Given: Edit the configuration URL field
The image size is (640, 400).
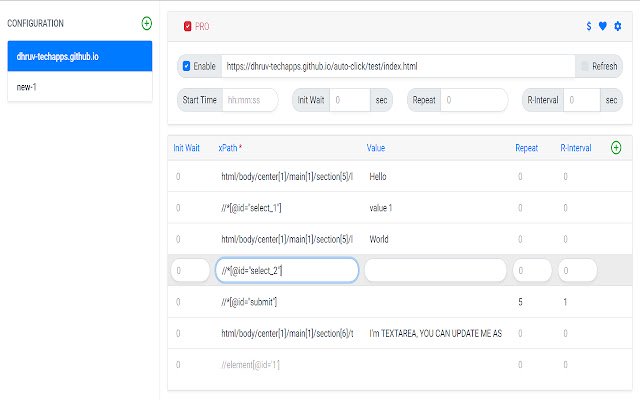Looking at the screenshot, I should [x=398, y=66].
